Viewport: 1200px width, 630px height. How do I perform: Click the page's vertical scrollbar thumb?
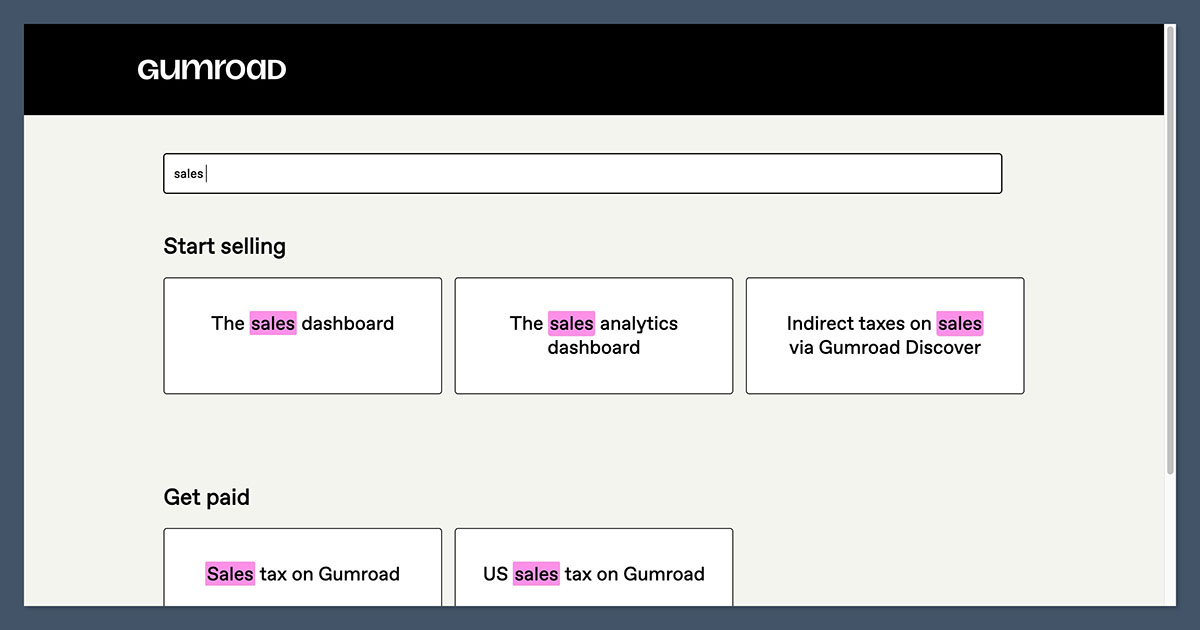point(1170,250)
